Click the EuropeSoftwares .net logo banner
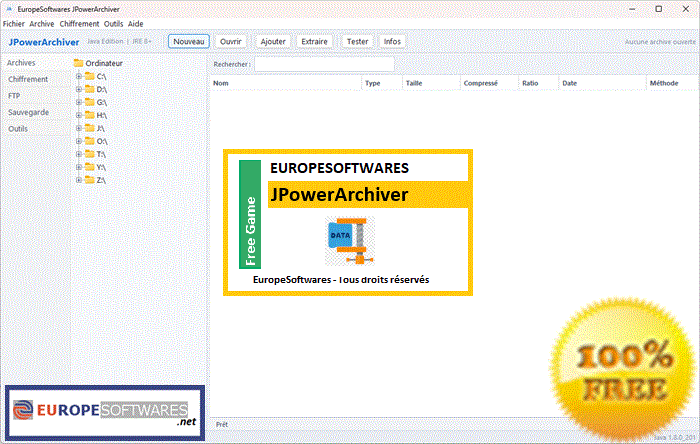The width and height of the screenshot is (700, 444). point(105,413)
